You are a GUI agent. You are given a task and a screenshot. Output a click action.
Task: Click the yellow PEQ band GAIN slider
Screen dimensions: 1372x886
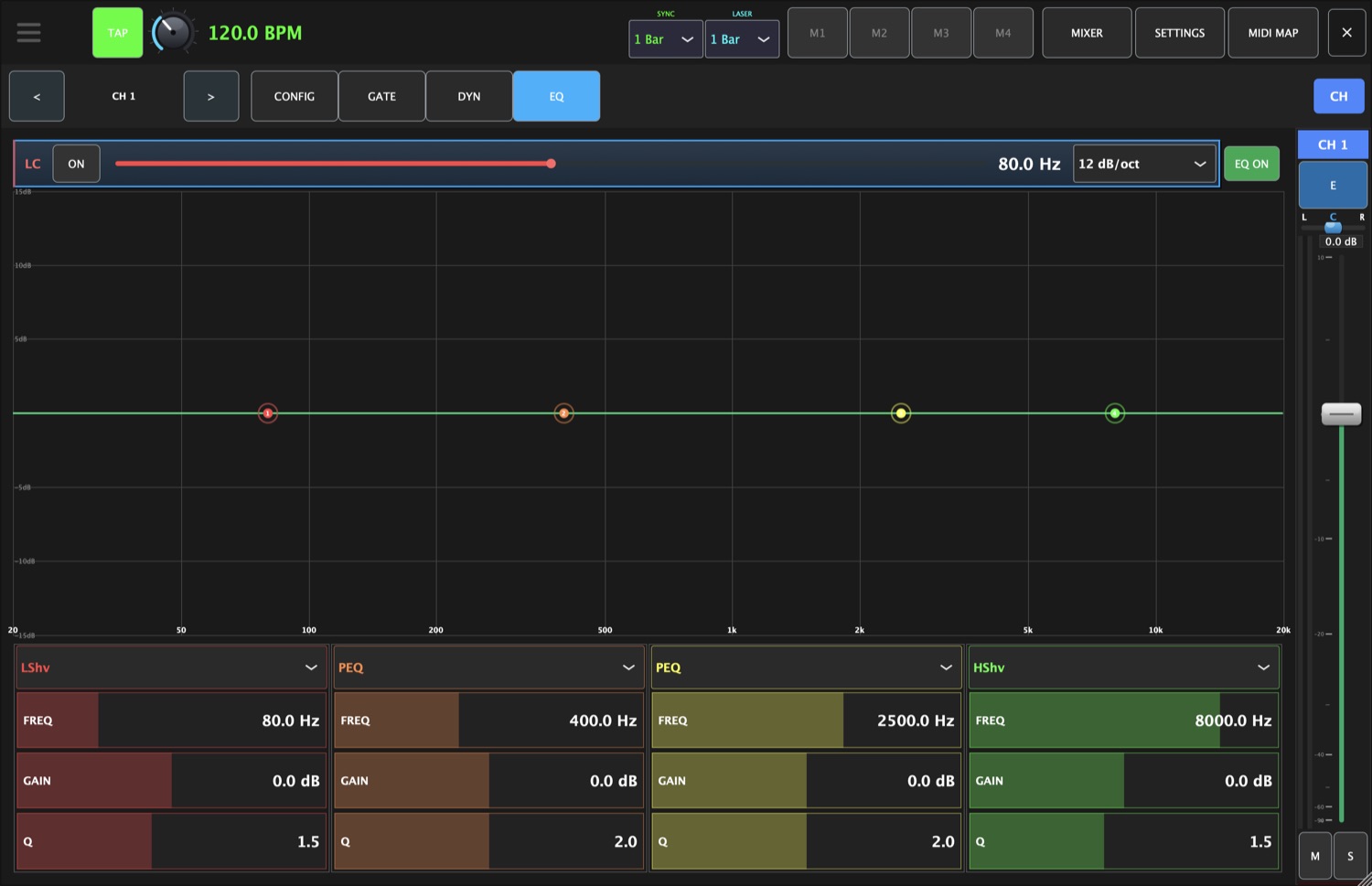tap(806, 781)
